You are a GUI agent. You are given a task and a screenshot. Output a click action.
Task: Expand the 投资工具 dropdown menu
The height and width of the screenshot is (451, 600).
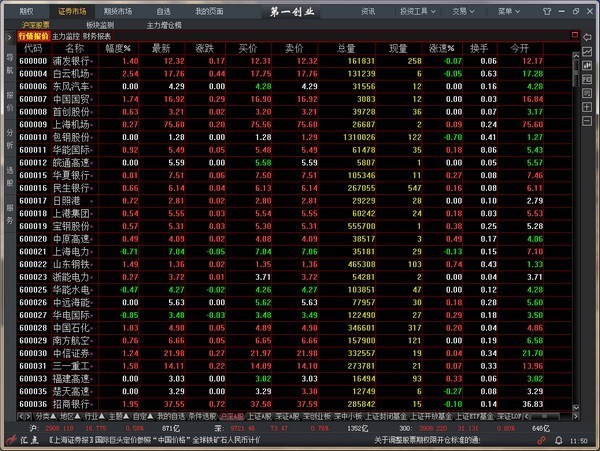coord(417,11)
